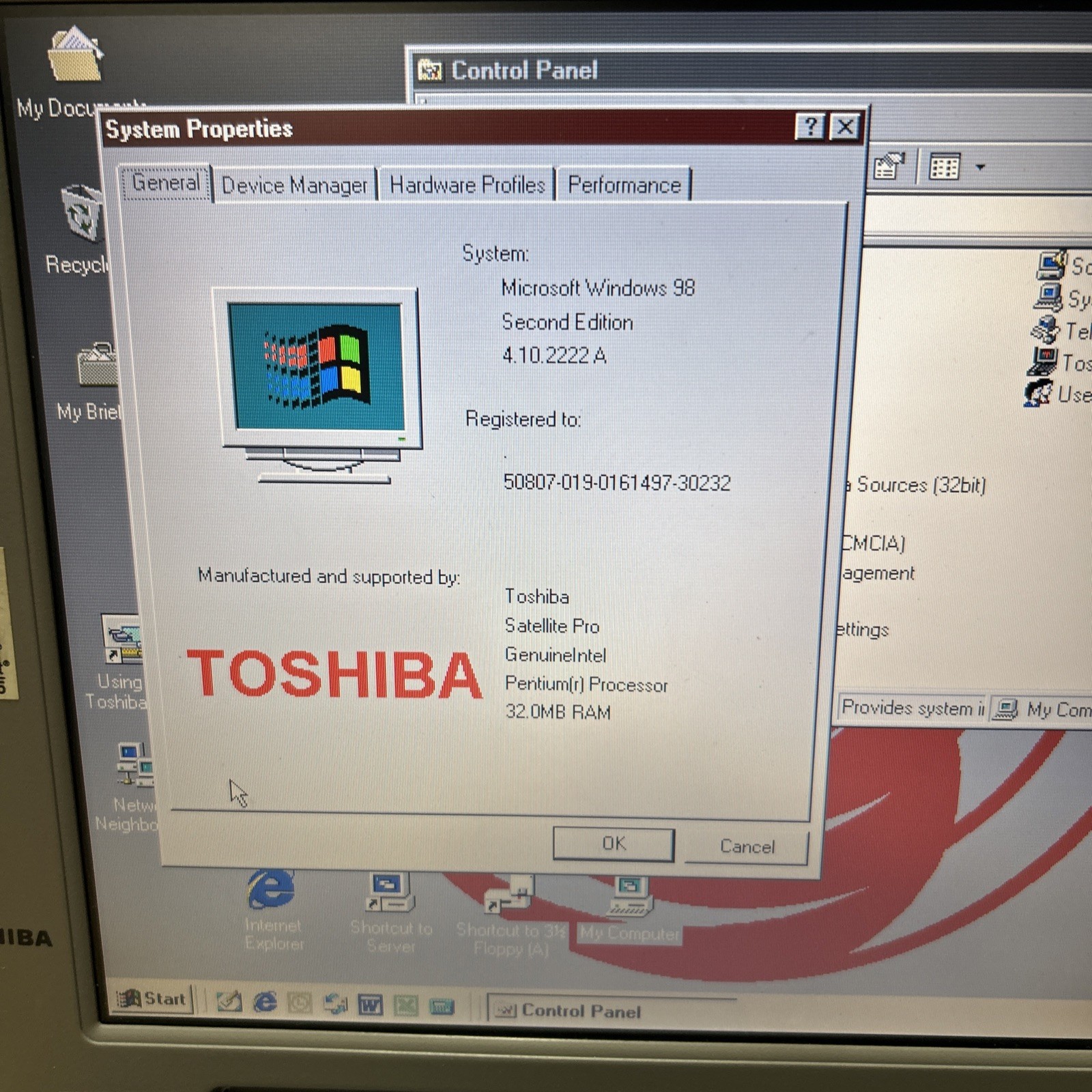
Task: Launch Microsoft Word from Quick Launch
Action: [370, 1005]
